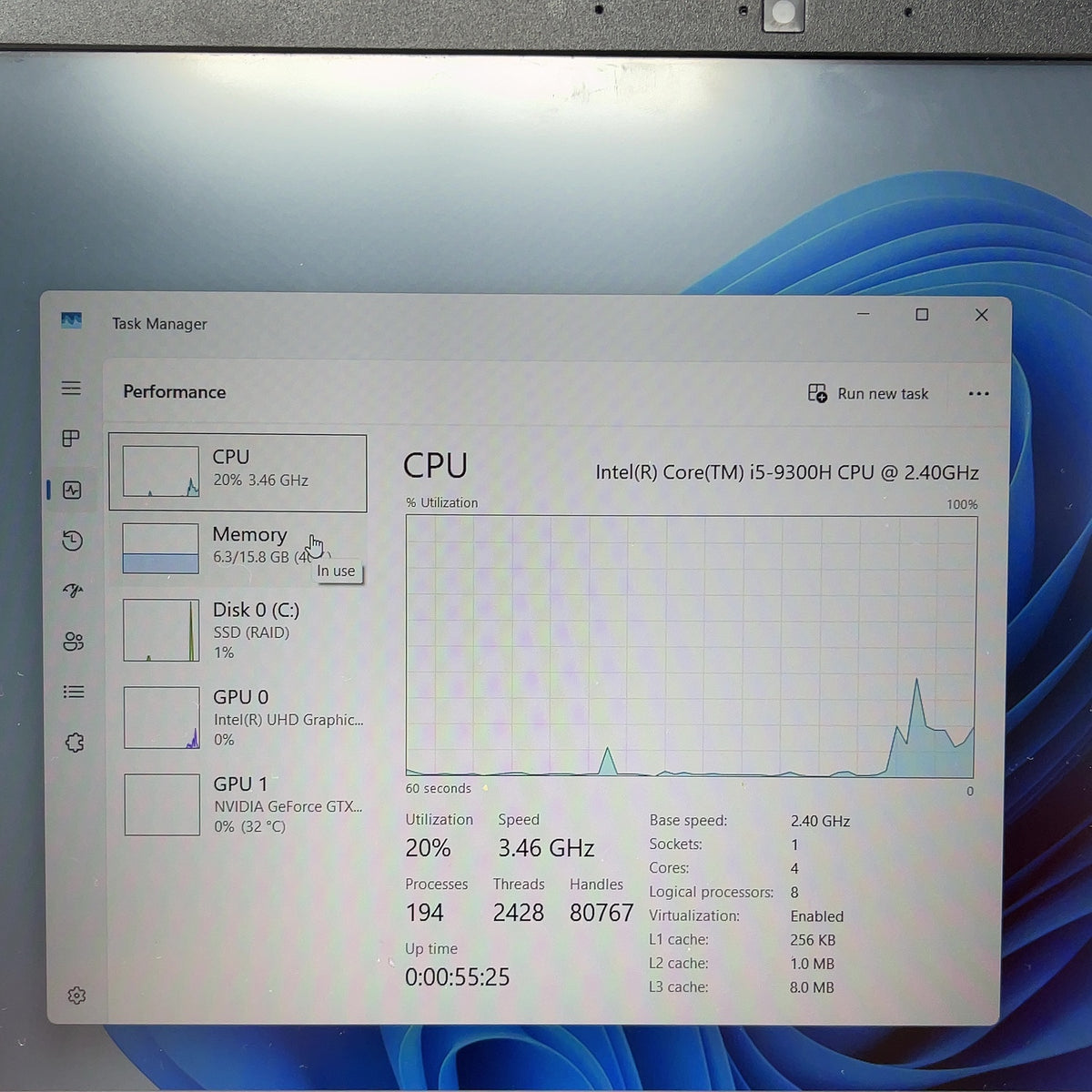The height and width of the screenshot is (1092, 1092).
Task: Click the 60 seconds axis label
Action: 439,788
